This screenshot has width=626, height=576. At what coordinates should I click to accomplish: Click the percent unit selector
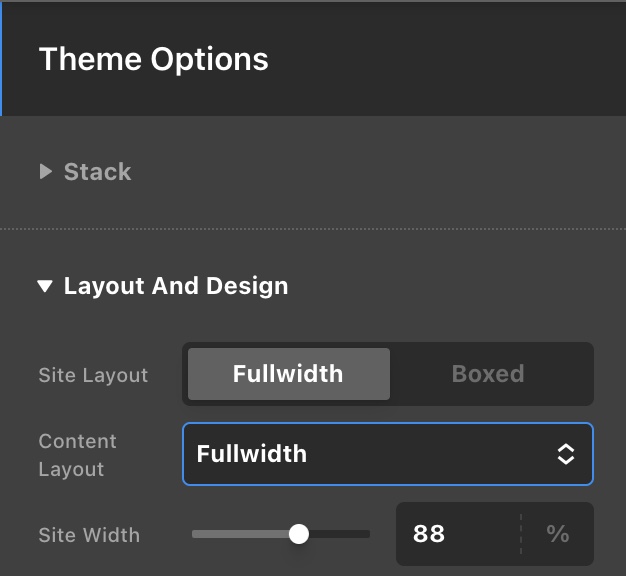pos(558,534)
